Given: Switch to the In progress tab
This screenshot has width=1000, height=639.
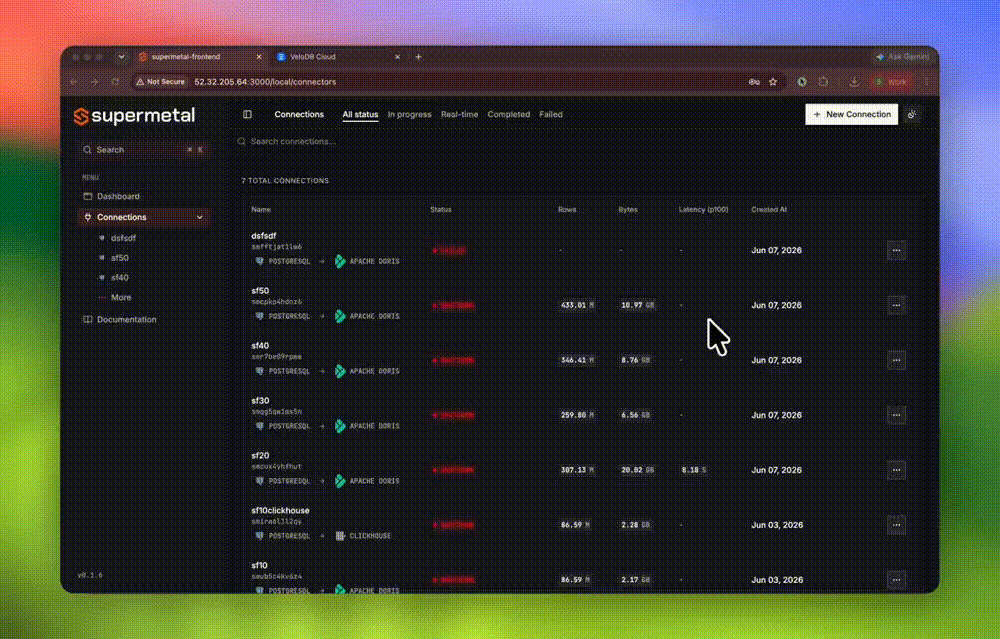Looking at the screenshot, I should (x=409, y=115).
